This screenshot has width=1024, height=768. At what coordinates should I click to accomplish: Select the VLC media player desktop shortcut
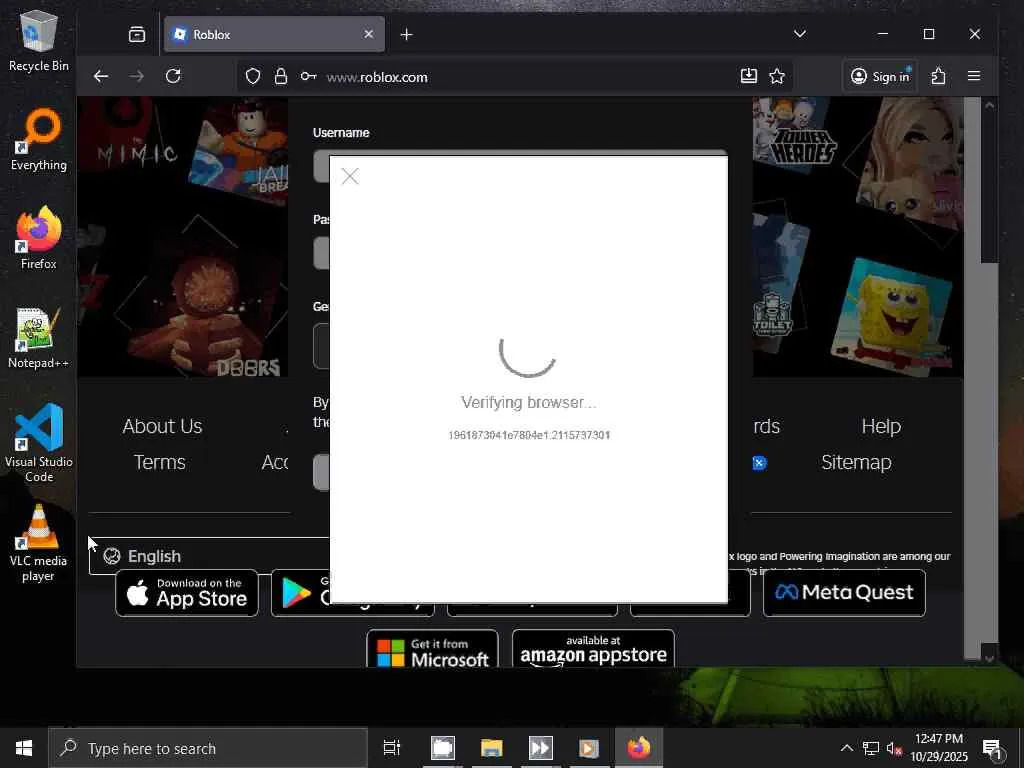pyautogui.click(x=39, y=543)
